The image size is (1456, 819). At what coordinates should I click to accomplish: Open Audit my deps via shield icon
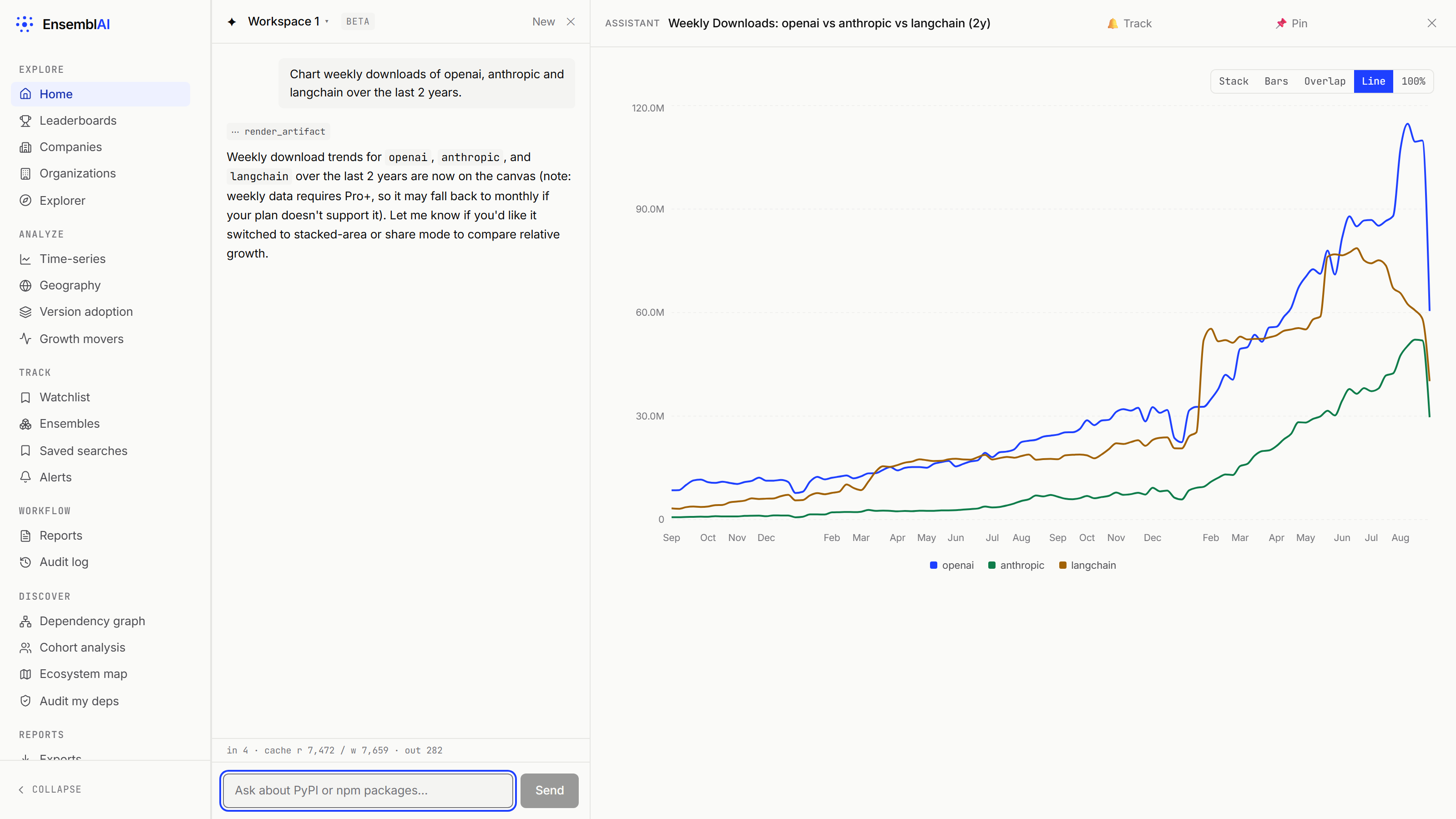(x=25, y=701)
